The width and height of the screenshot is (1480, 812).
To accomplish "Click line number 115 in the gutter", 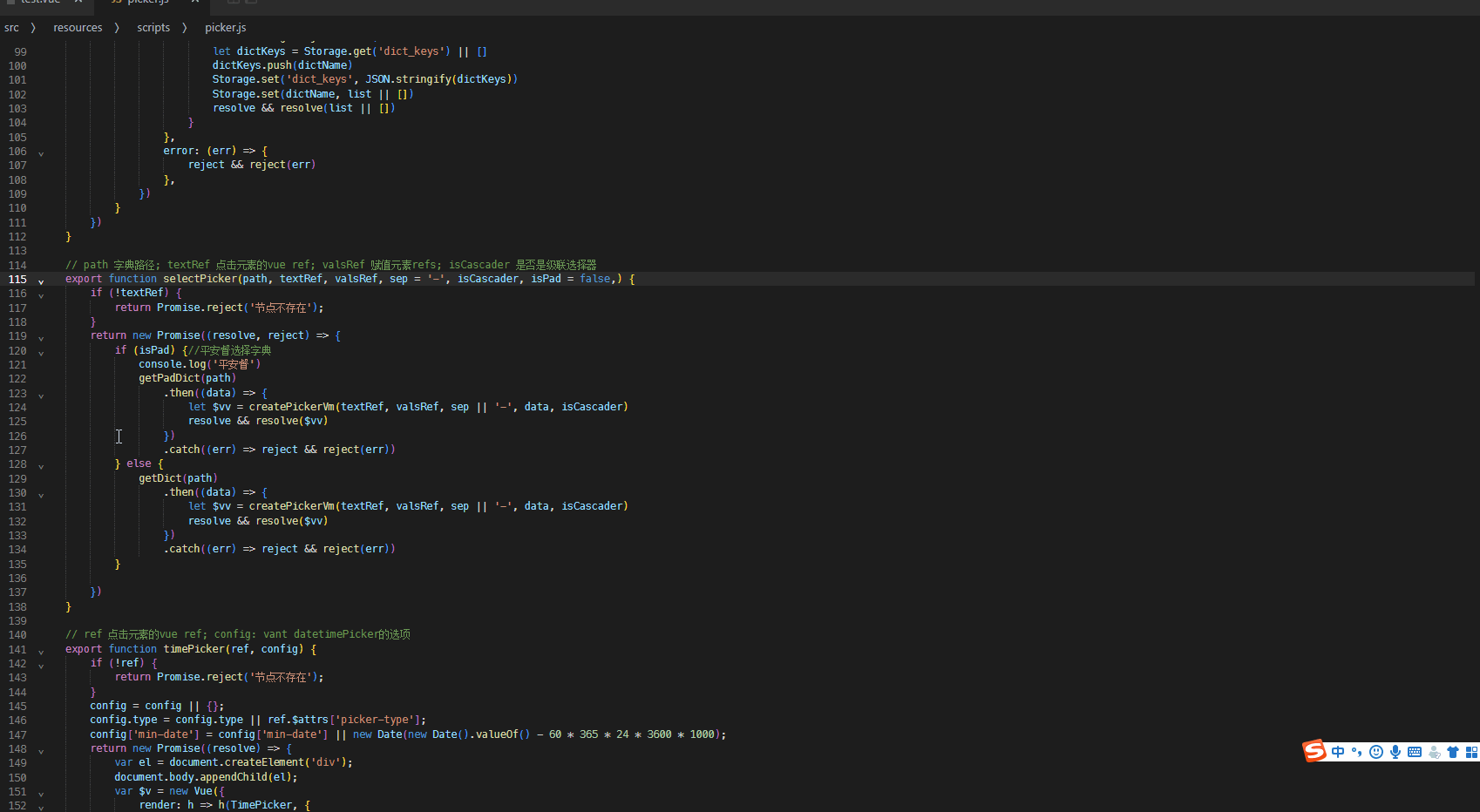I will point(17,279).
